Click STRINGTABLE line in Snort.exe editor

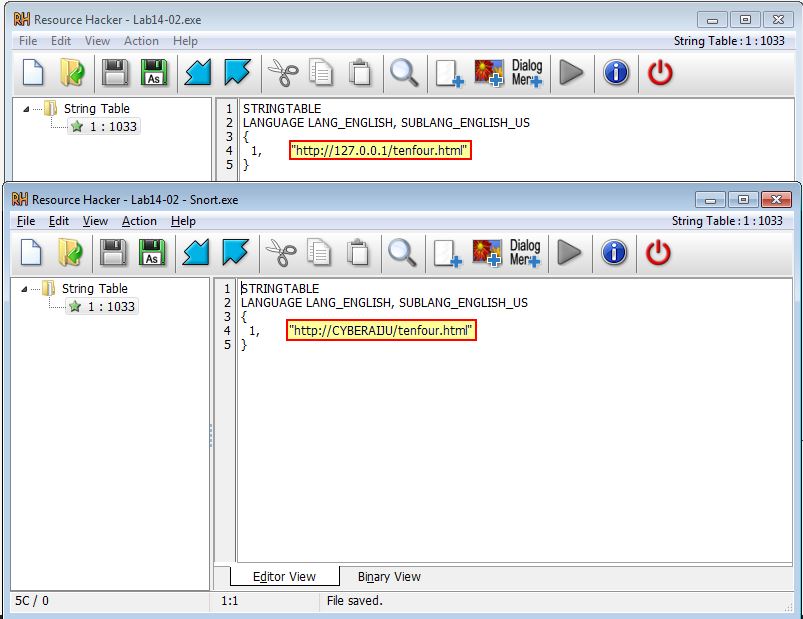[x=280, y=289]
